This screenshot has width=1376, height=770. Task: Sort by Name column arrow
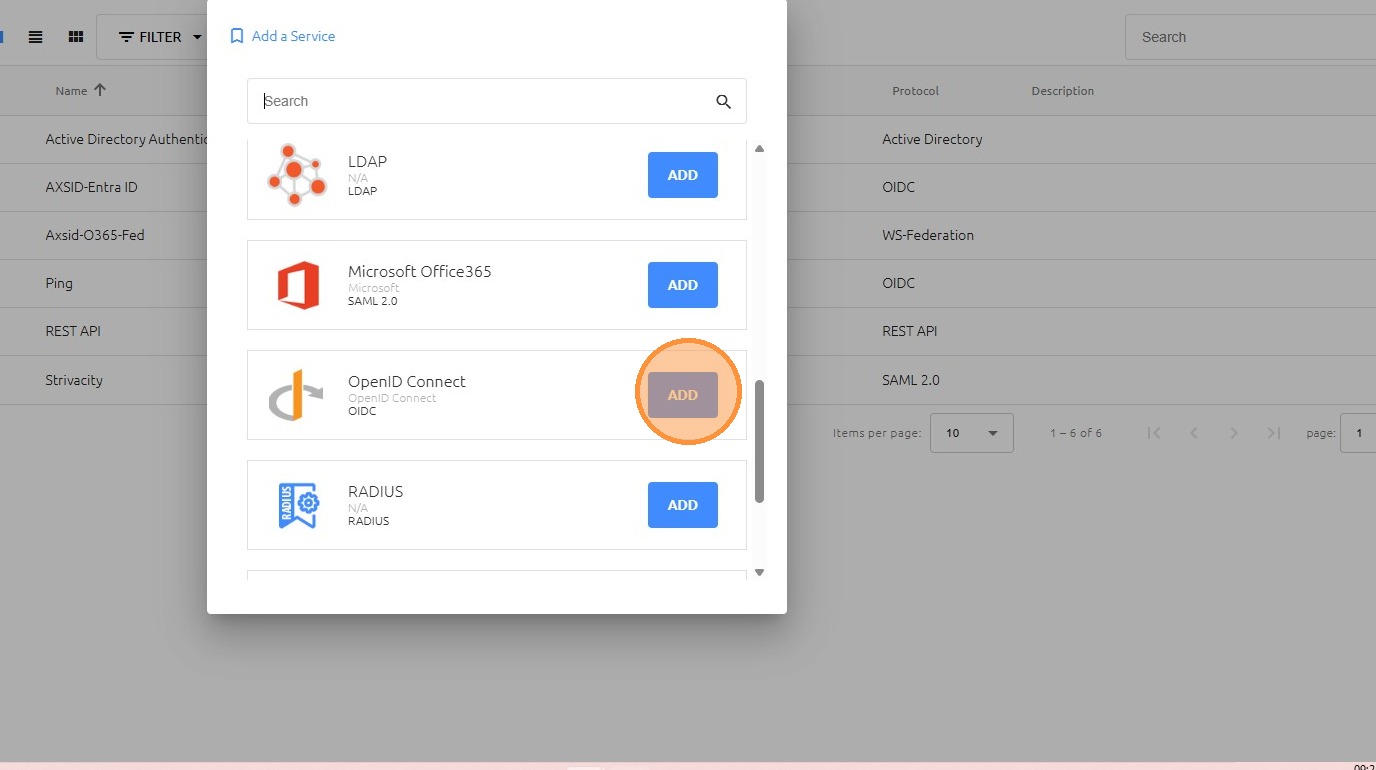99,90
